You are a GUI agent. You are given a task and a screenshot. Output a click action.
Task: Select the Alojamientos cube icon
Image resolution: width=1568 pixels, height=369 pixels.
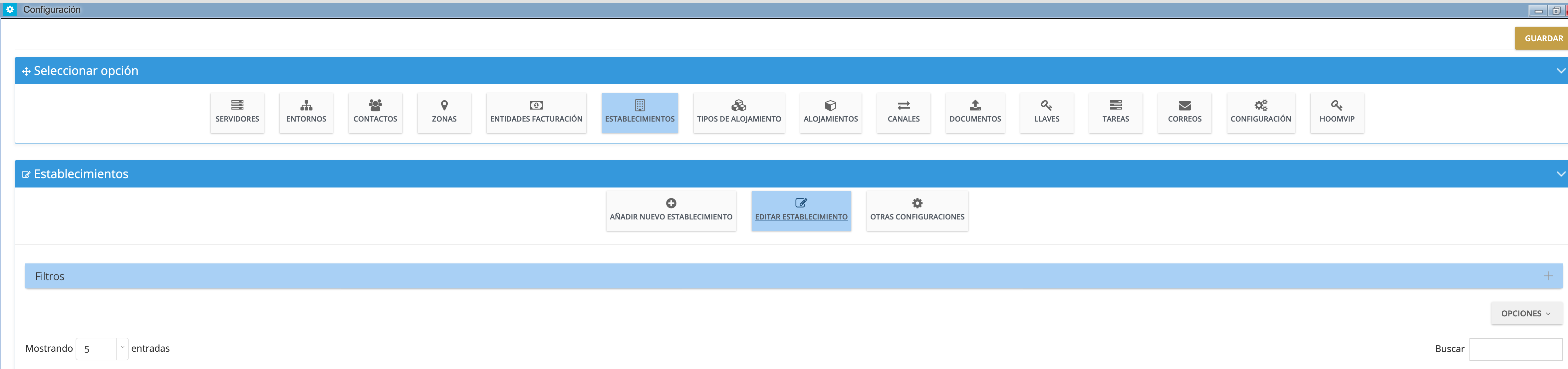[830, 105]
